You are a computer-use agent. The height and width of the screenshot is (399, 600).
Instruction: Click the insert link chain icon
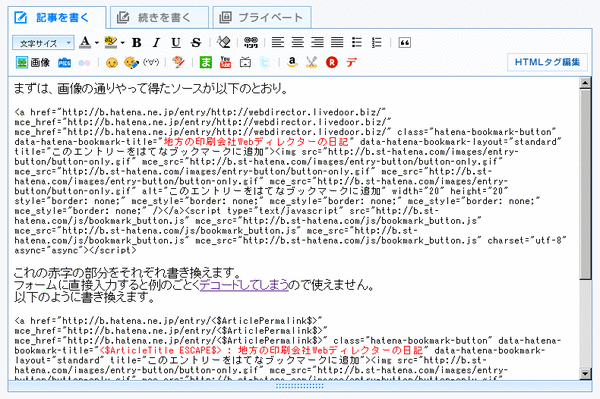click(x=251, y=42)
